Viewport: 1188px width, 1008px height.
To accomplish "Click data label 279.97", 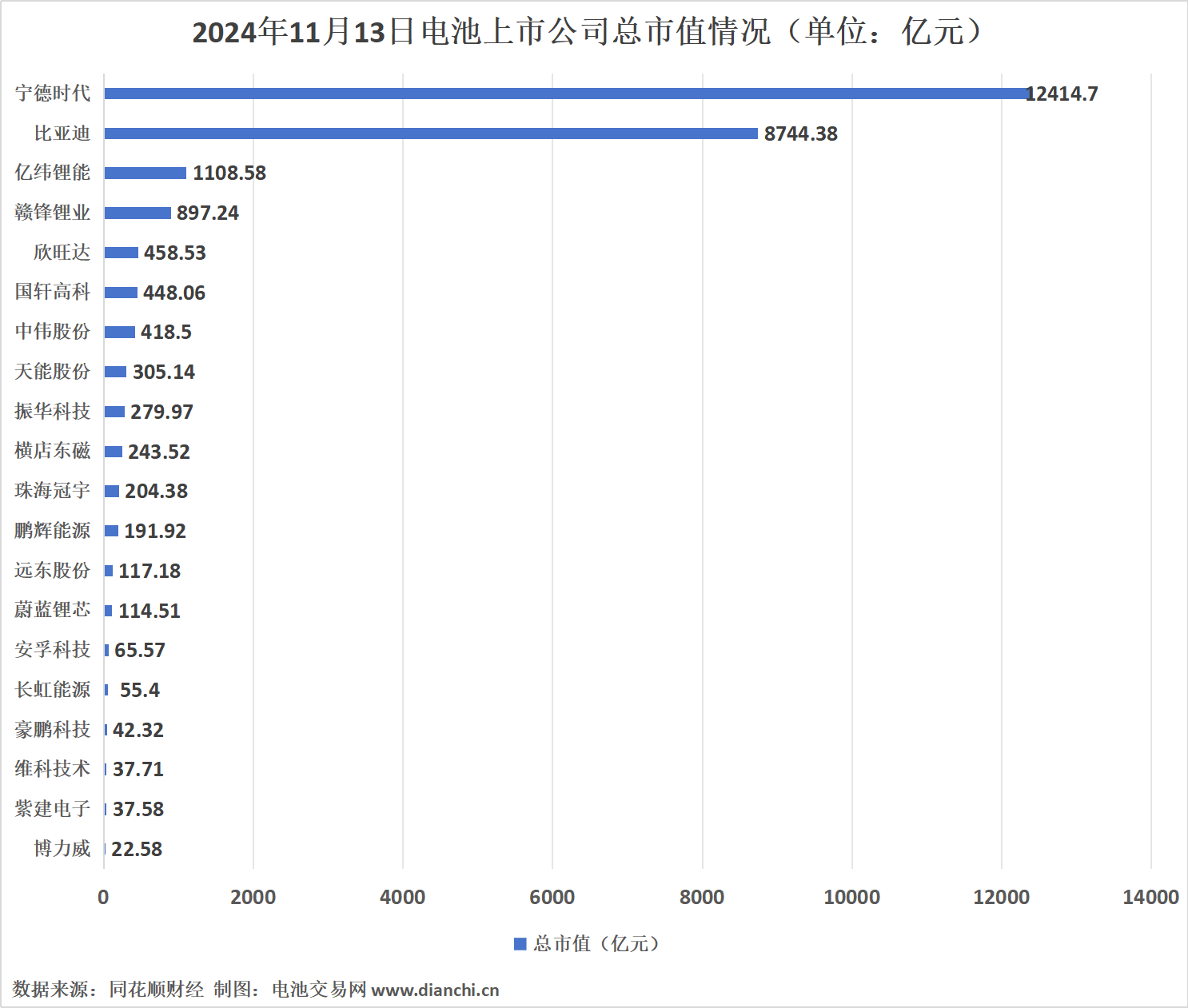I will (x=162, y=412).
